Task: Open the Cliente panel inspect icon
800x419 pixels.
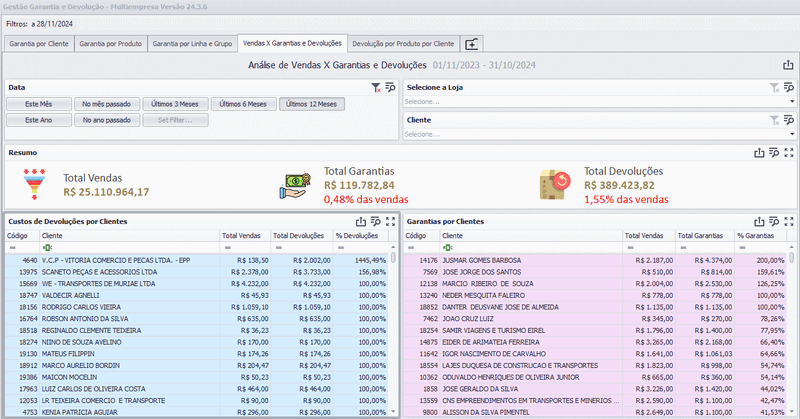Action: click(x=789, y=120)
